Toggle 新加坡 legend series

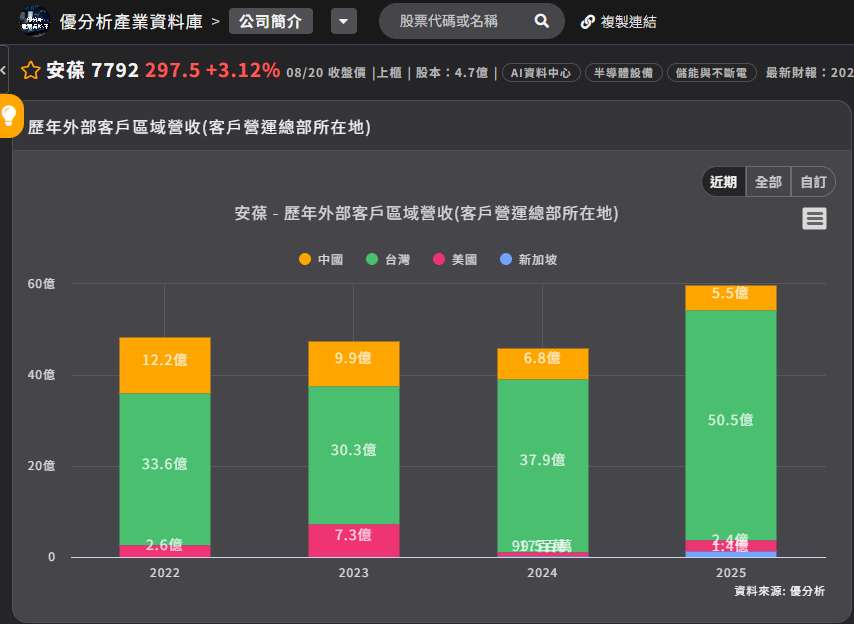[x=528, y=260]
